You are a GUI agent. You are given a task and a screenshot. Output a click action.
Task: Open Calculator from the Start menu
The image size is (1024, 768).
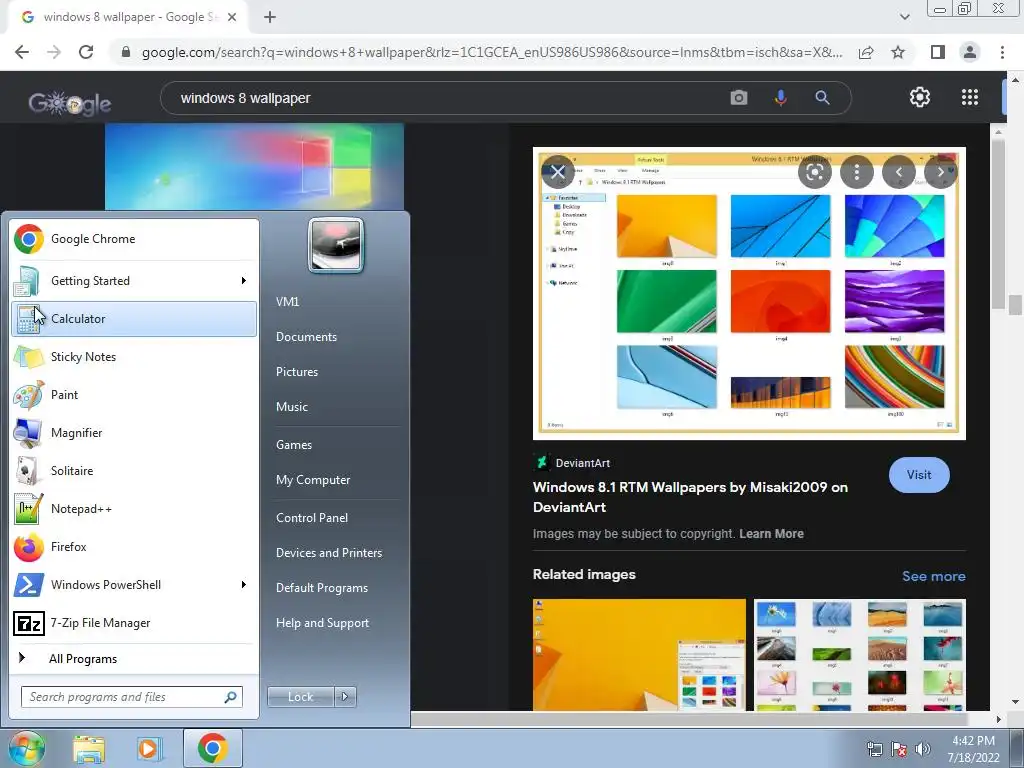tap(134, 319)
